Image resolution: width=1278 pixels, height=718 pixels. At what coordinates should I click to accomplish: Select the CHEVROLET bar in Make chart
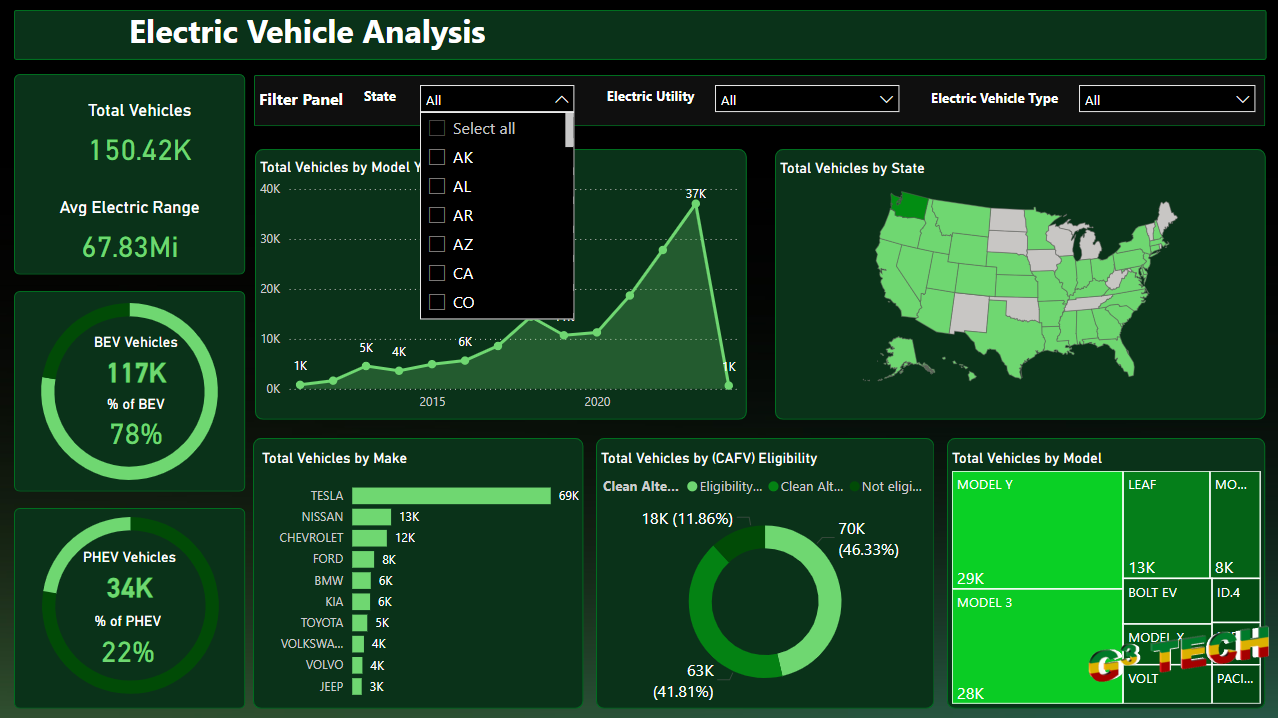tap(369, 538)
